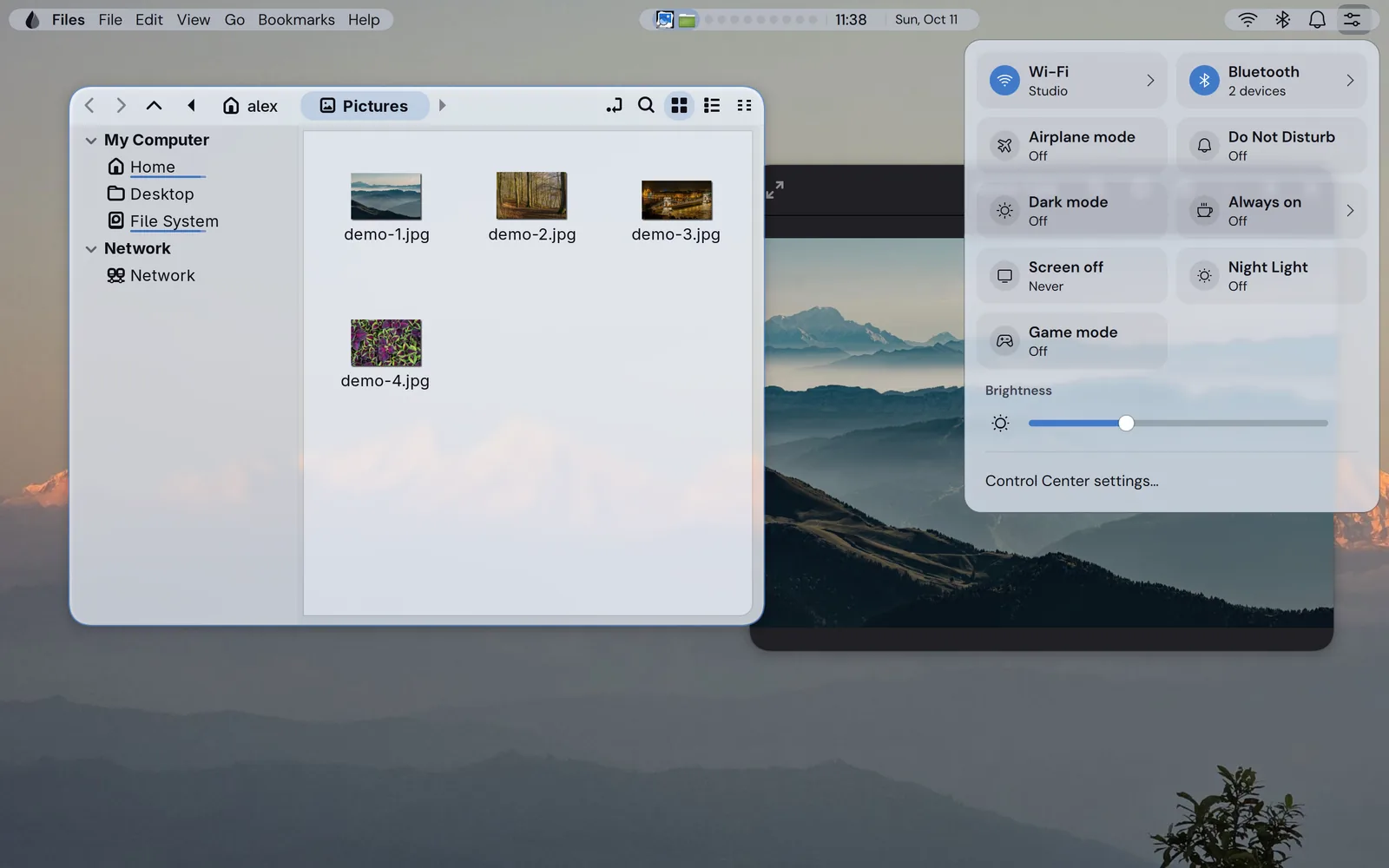This screenshot has height=868, width=1389.
Task: Select demo-2.jpg thumbnail
Action: click(x=531, y=195)
